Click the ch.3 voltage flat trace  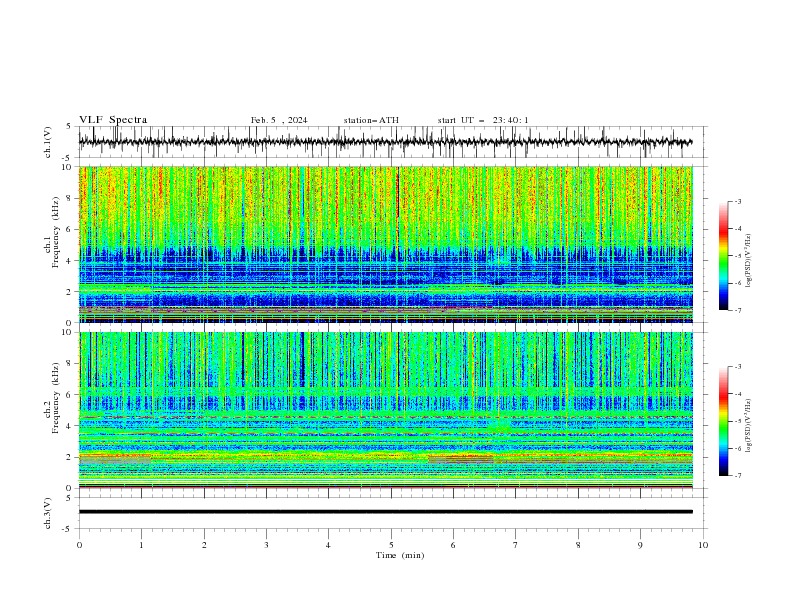pos(385,512)
